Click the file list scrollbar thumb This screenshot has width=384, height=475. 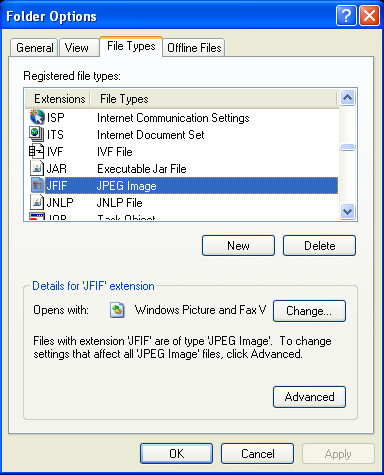[x=348, y=147]
